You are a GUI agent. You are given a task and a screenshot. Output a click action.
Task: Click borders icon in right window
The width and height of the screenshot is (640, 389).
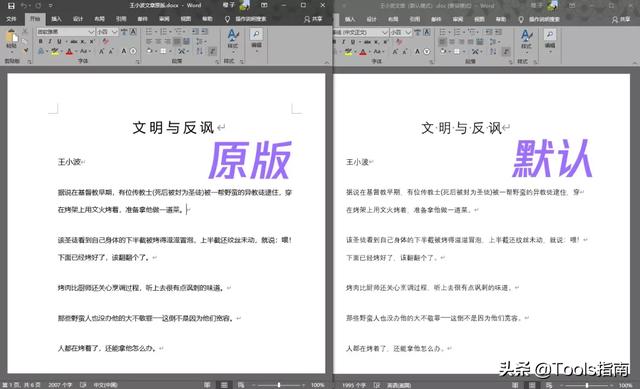pyautogui.click(x=458, y=51)
